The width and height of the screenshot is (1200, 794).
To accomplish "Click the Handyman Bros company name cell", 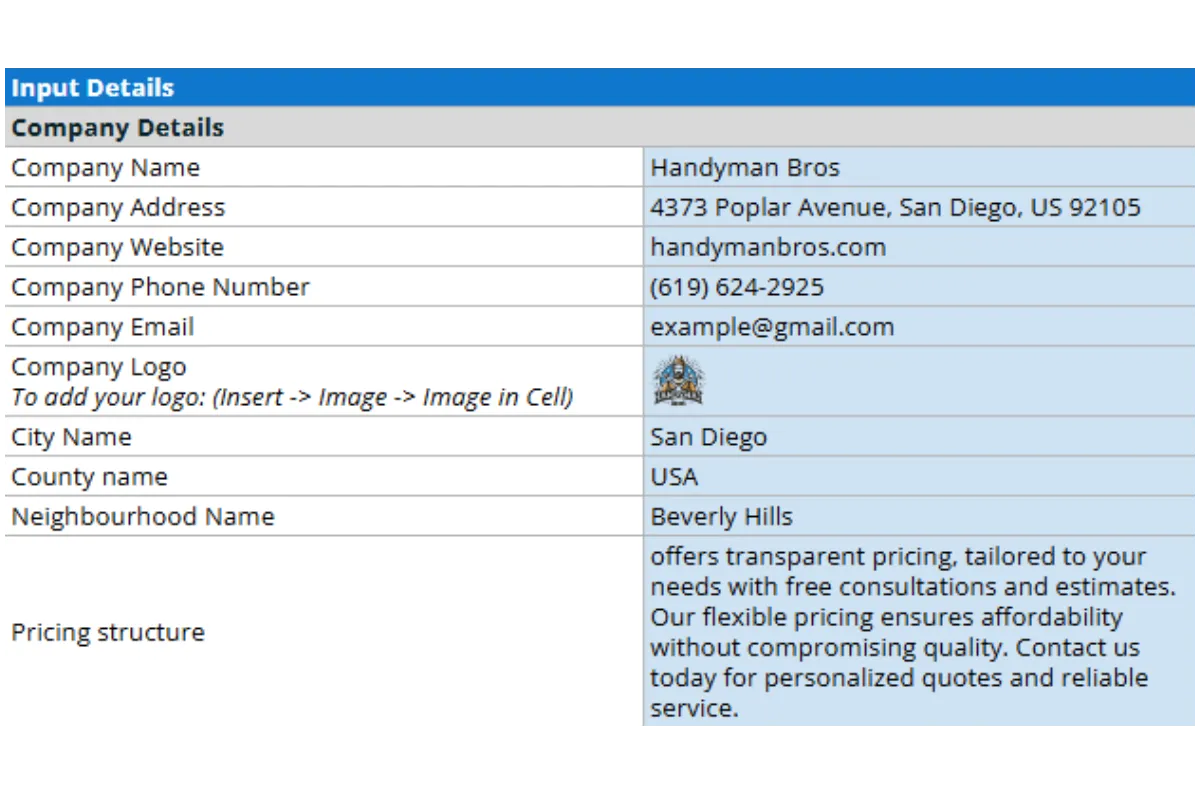I will click(x=920, y=167).
